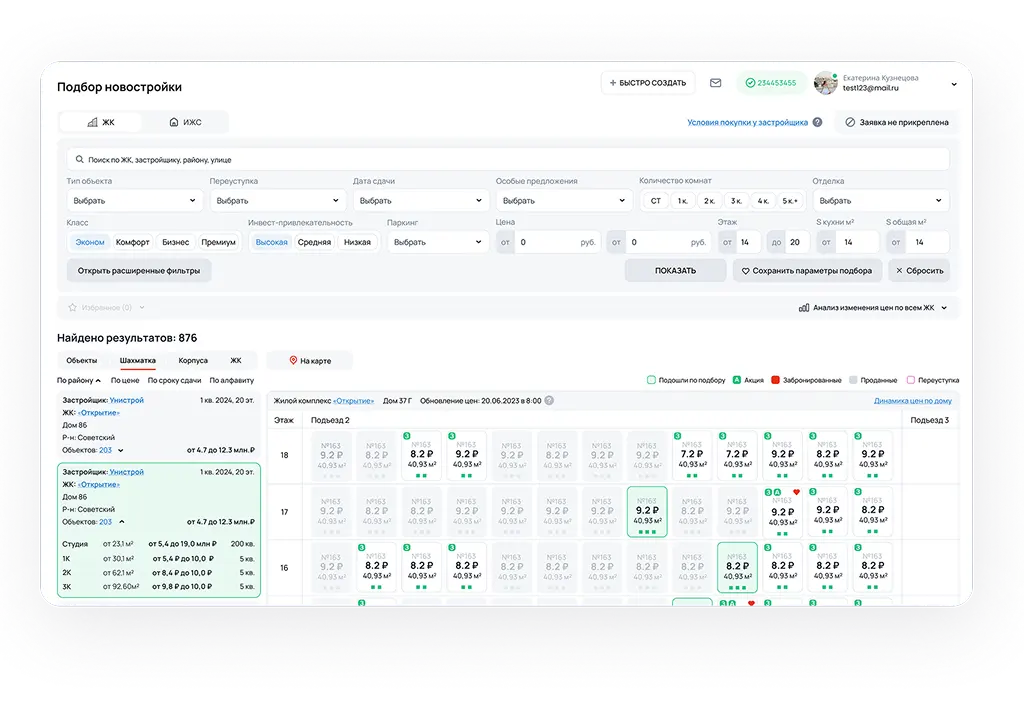Click the green checkmark badge 234453455

[771, 83]
